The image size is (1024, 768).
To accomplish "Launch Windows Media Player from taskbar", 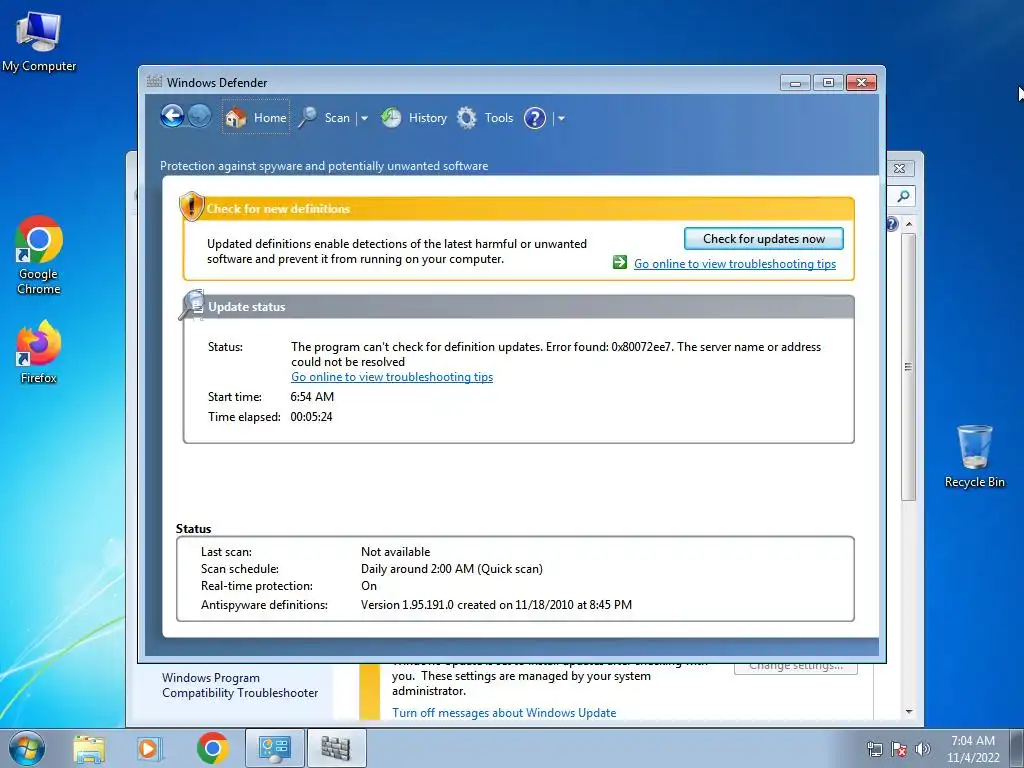I will pos(149,748).
